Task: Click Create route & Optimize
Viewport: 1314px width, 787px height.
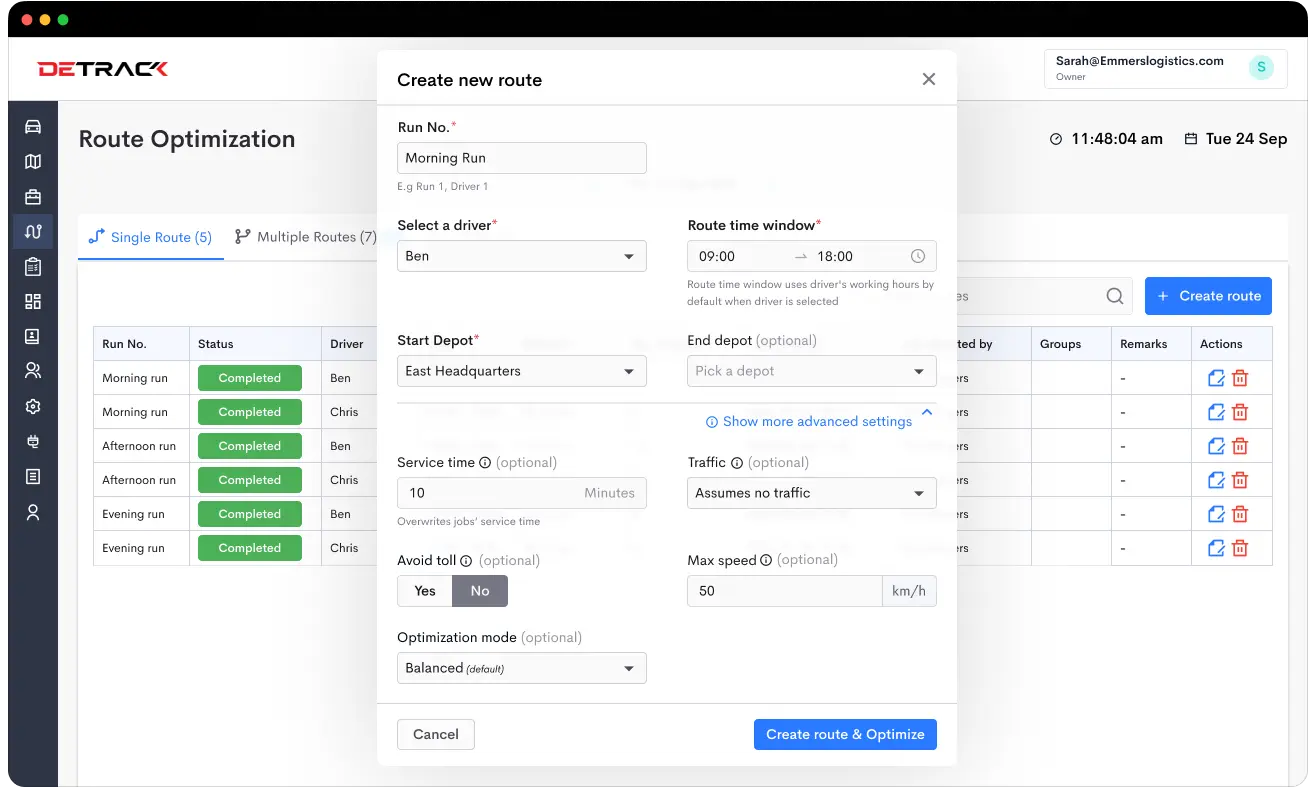Action: click(x=845, y=734)
